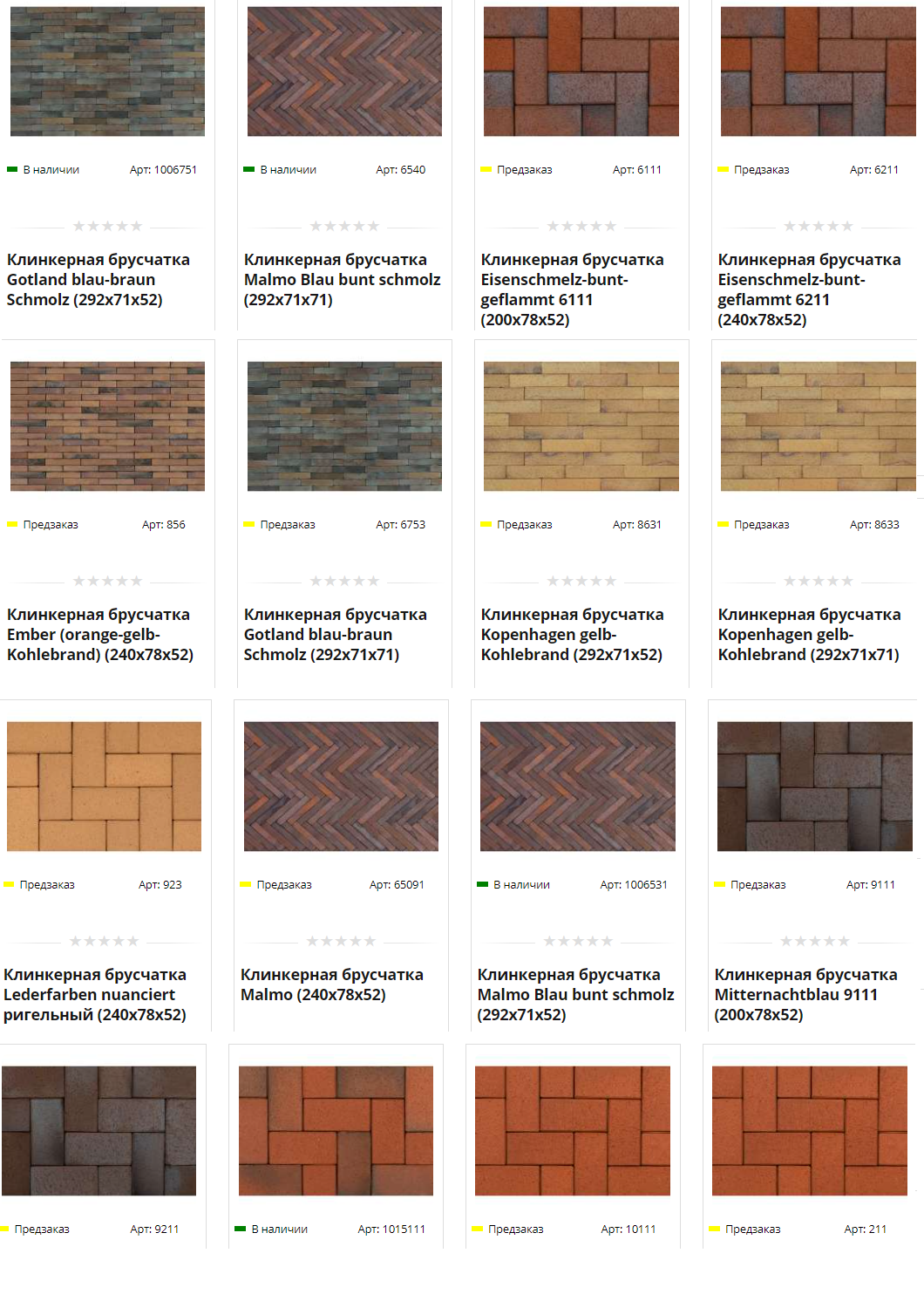Image resolution: width=924 pixels, height=1301 pixels.
Task: Click thumbnail of product Арт: 8631
Action: (x=581, y=426)
